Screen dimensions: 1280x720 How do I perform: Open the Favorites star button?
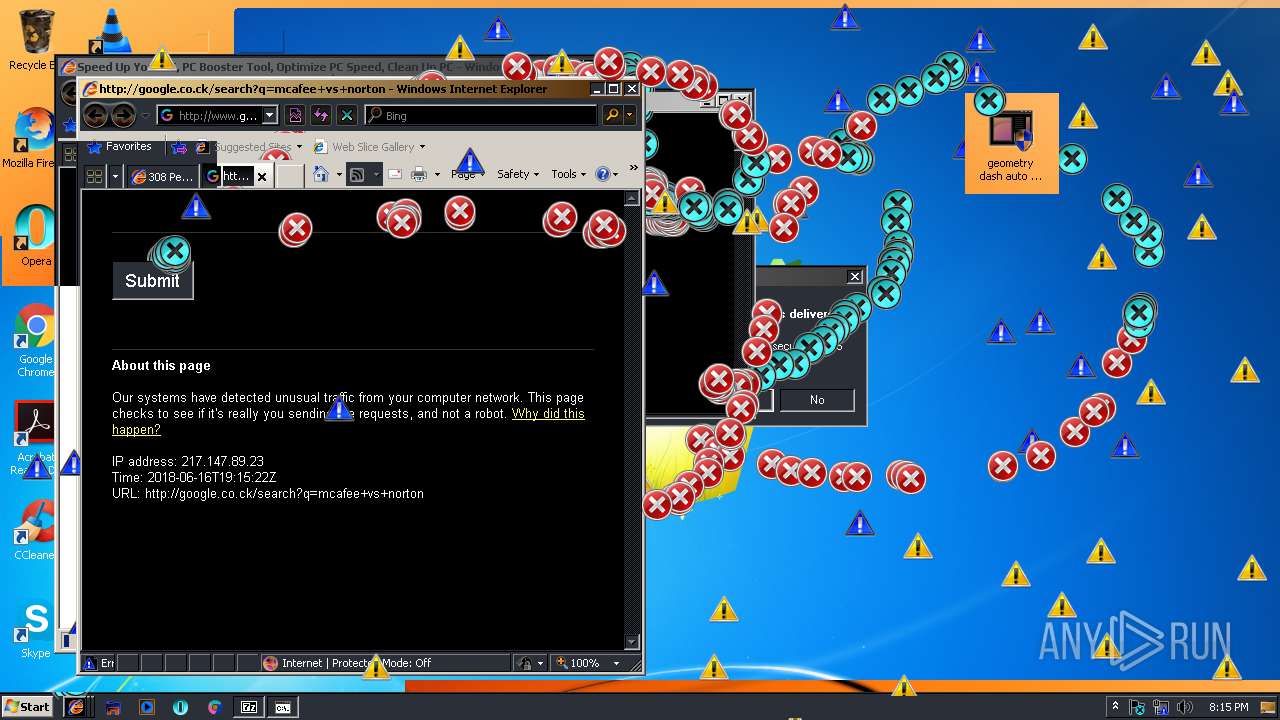[120, 147]
